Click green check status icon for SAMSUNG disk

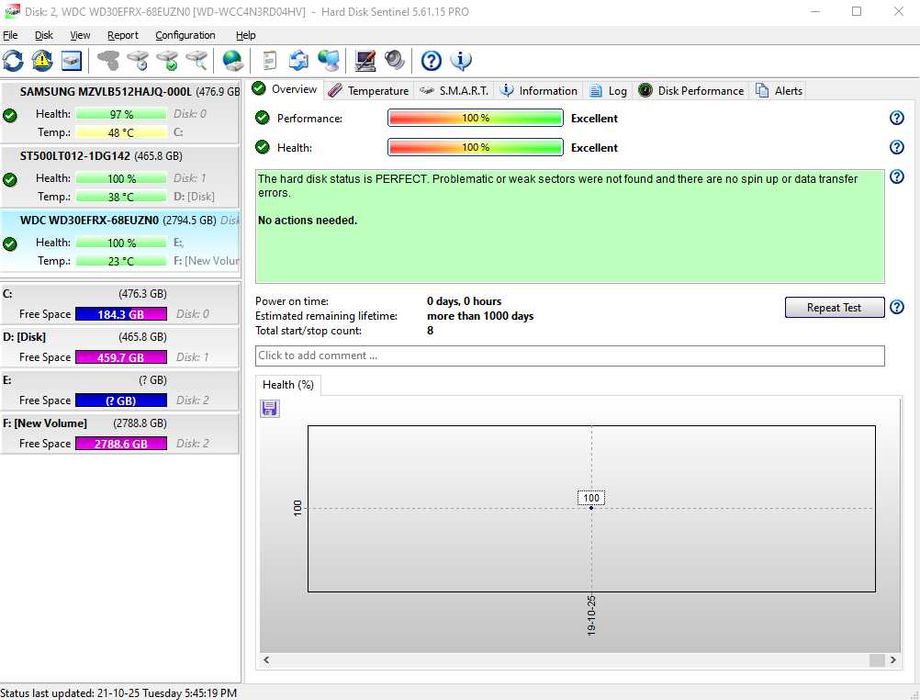[10, 115]
